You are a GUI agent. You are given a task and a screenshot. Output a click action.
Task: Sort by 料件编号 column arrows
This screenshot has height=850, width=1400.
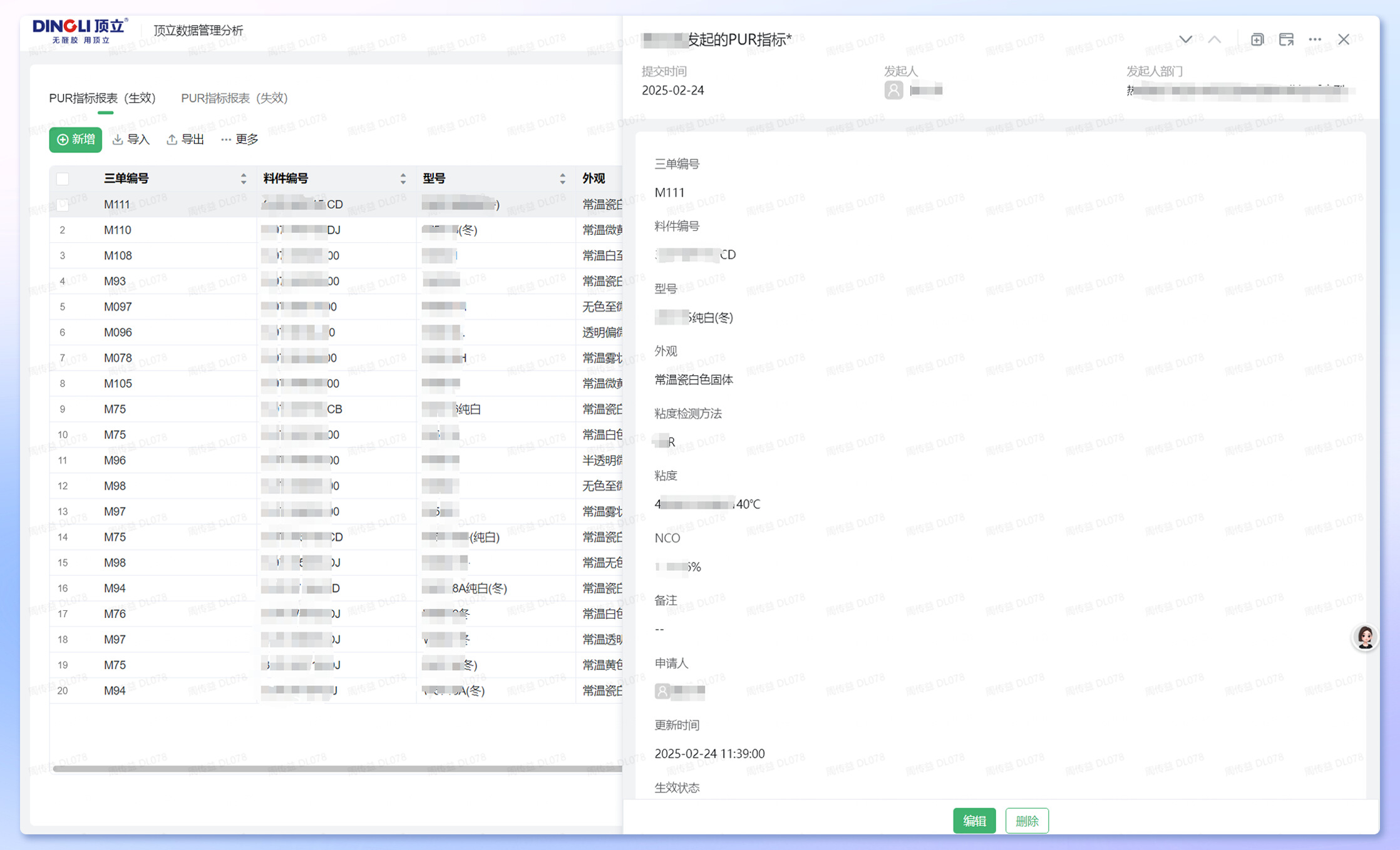403,179
